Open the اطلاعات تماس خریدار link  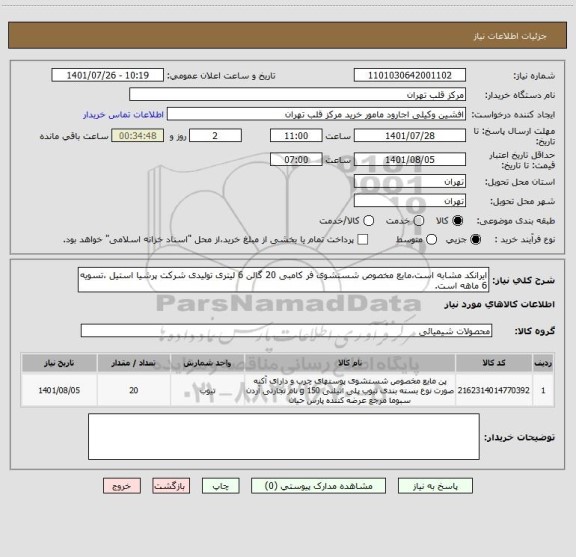point(123,115)
